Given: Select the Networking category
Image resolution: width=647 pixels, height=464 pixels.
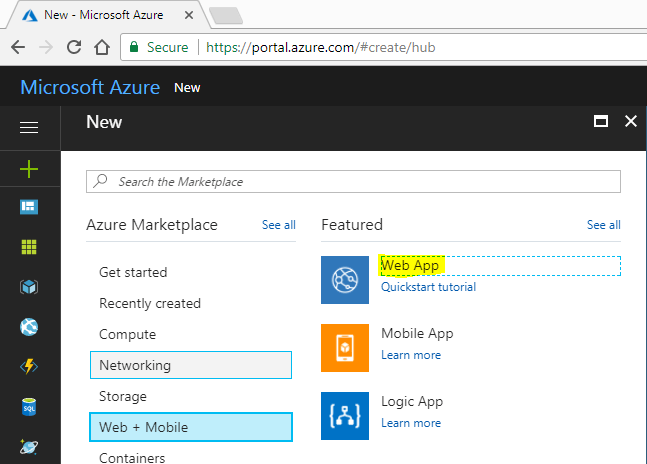Looking at the screenshot, I should 191,365.
